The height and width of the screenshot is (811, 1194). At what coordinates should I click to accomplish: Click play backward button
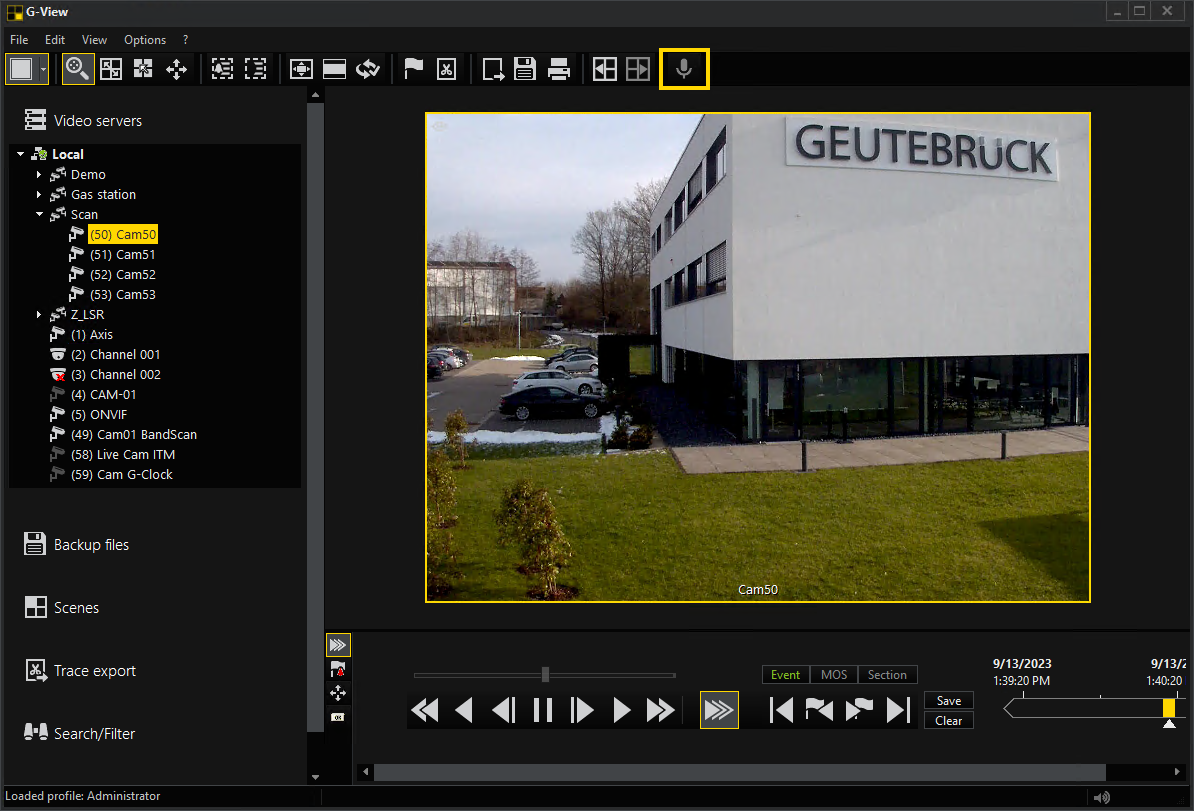(464, 710)
